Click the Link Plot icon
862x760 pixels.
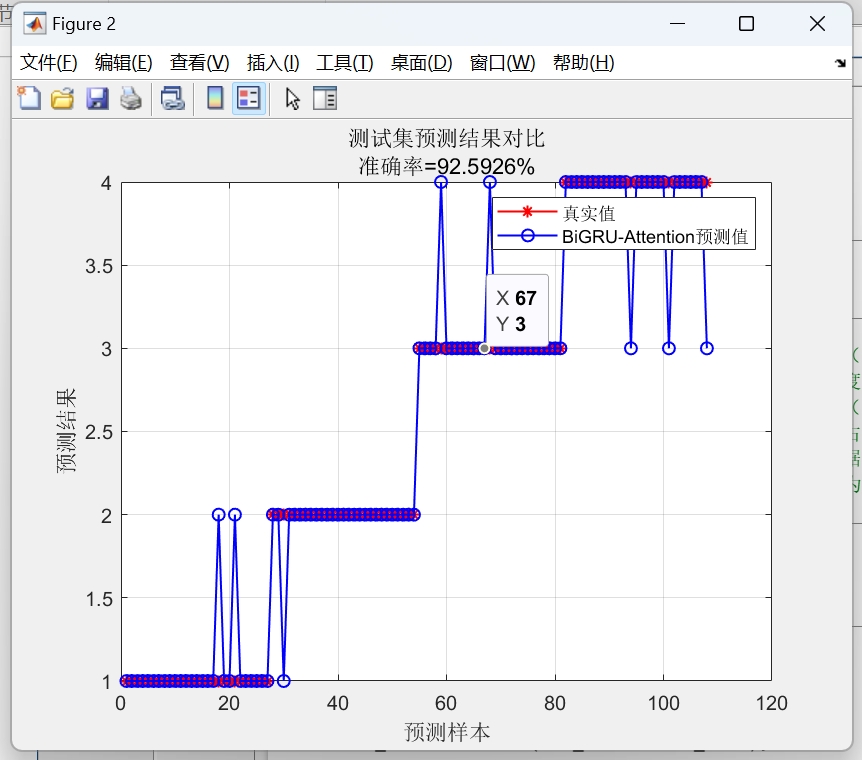click(171, 98)
